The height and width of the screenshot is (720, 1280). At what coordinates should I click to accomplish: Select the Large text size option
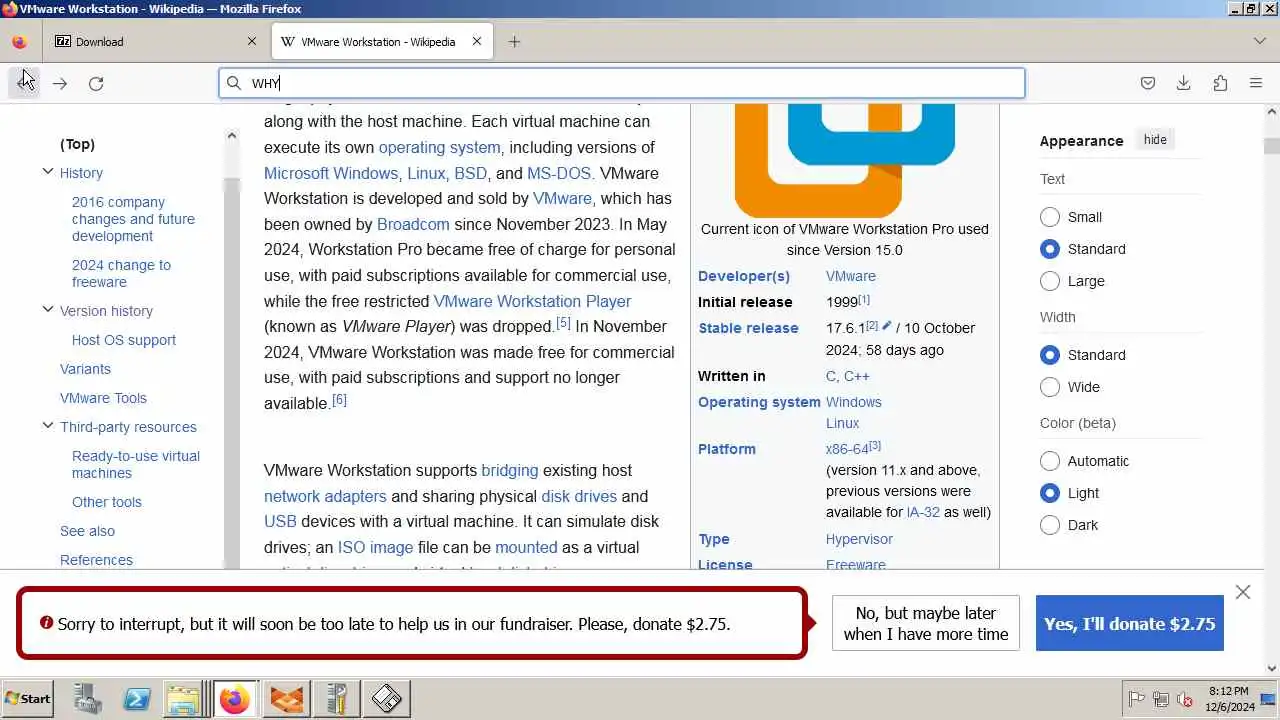pos(1050,281)
